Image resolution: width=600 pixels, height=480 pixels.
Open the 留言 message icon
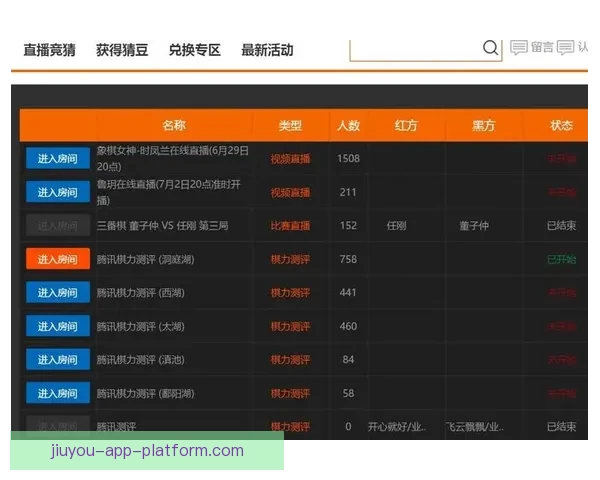click(519, 48)
